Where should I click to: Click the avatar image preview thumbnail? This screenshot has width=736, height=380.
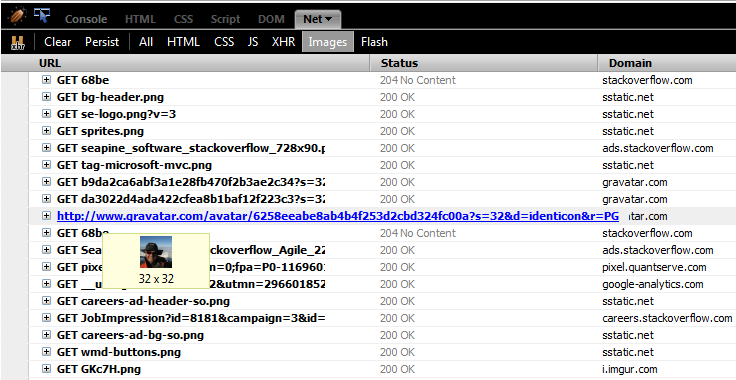pos(156,252)
